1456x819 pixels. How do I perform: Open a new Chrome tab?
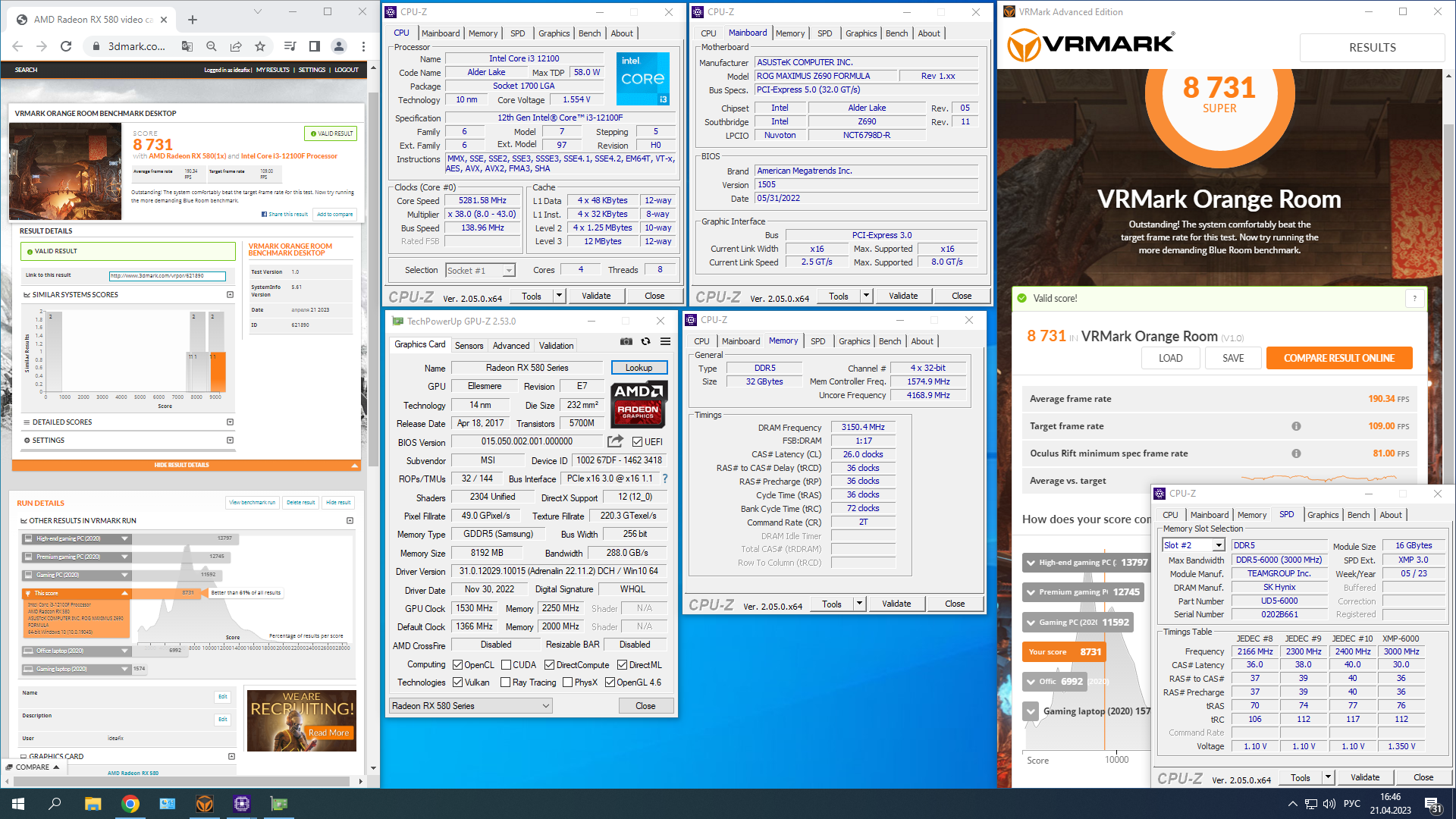tap(193, 20)
